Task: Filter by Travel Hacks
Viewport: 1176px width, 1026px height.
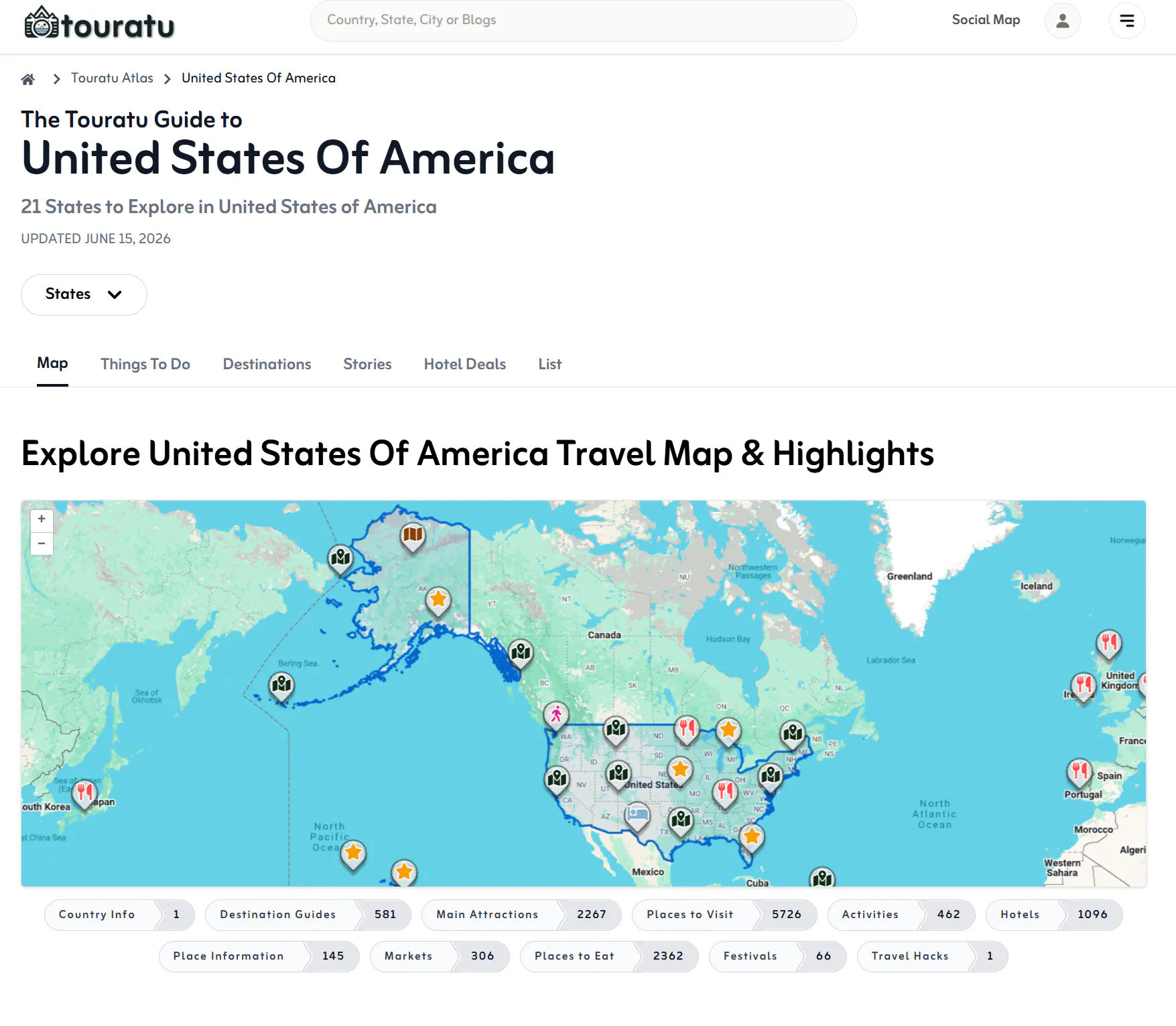Action: [932, 956]
